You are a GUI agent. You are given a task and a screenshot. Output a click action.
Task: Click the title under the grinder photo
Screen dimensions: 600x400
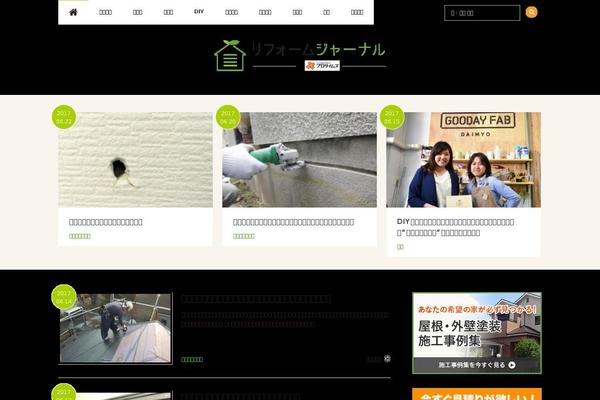coord(293,222)
